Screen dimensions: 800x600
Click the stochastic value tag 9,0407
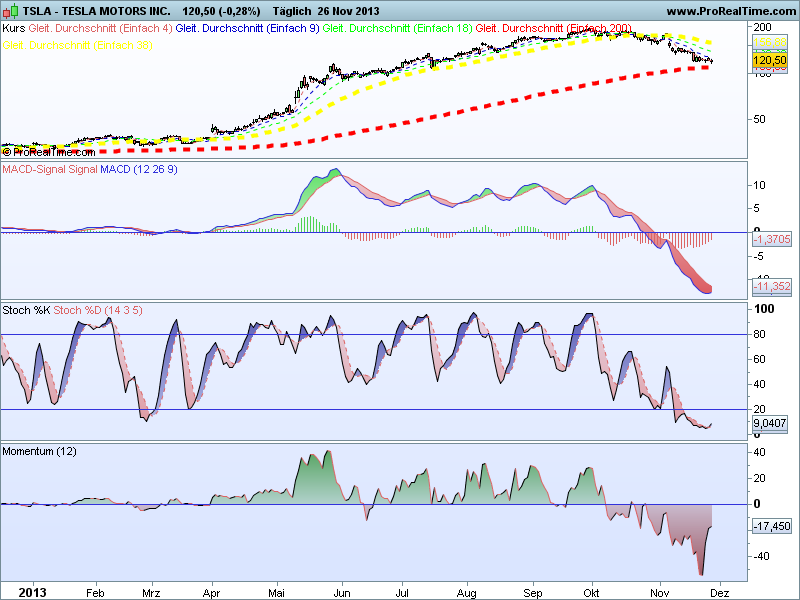[x=769, y=423]
